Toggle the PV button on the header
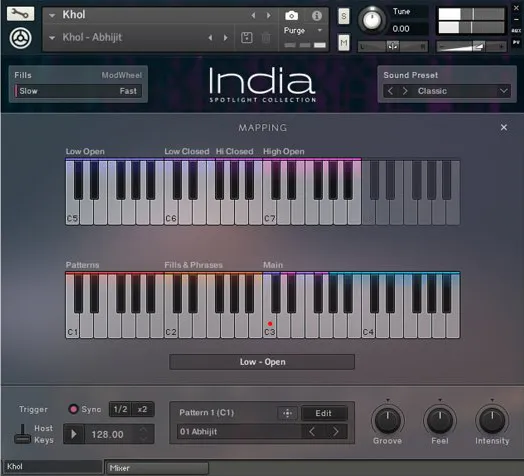Image resolution: width=524 pixels, height=476 pixels. point(516,42)
